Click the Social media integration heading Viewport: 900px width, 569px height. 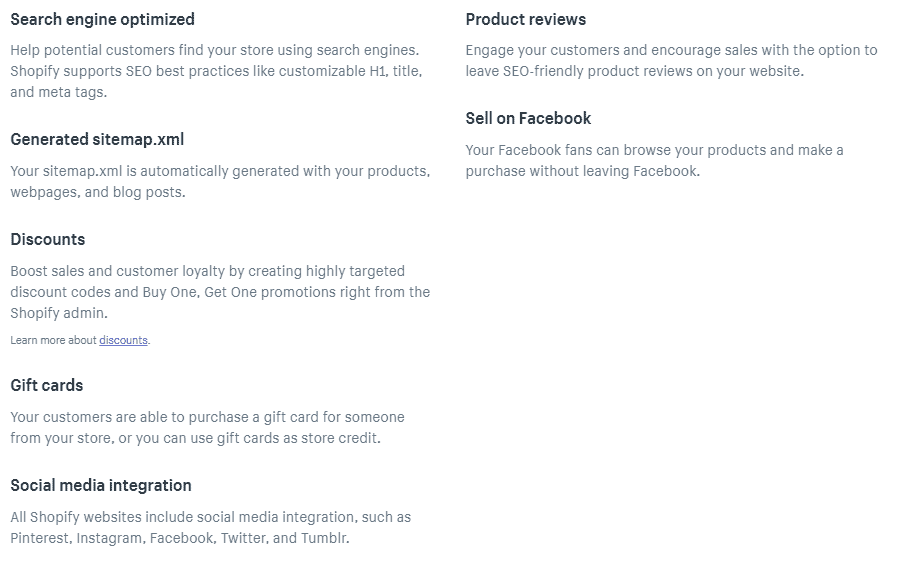101,485
